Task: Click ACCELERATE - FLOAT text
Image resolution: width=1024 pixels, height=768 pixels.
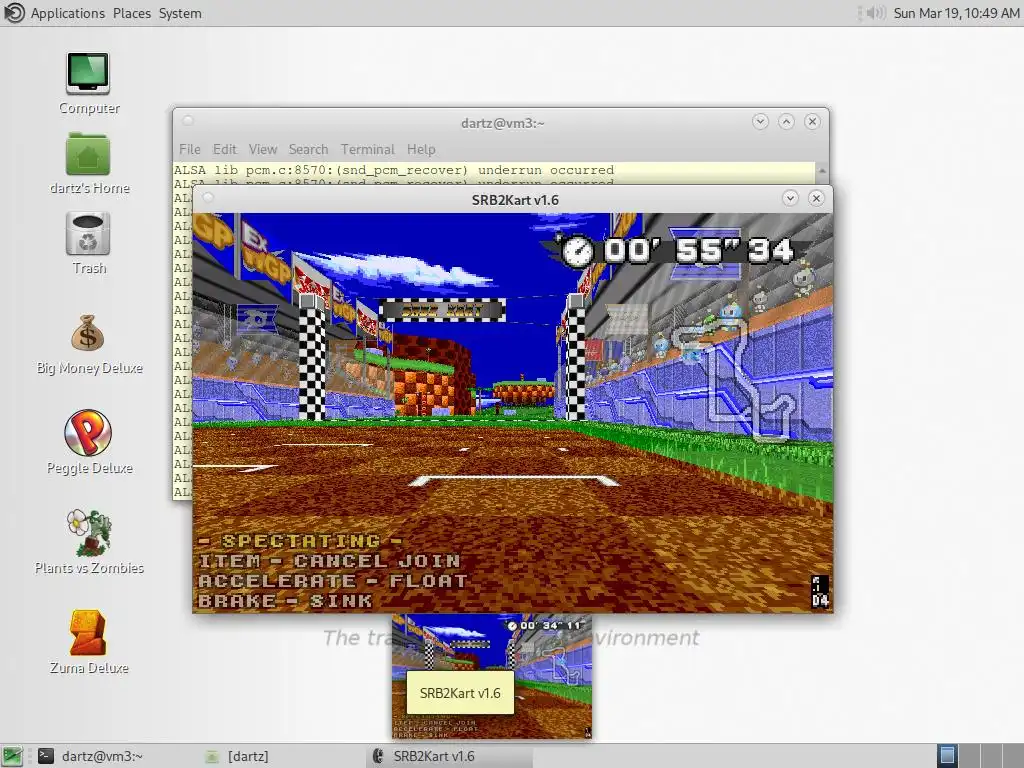Action: point(333,581)
